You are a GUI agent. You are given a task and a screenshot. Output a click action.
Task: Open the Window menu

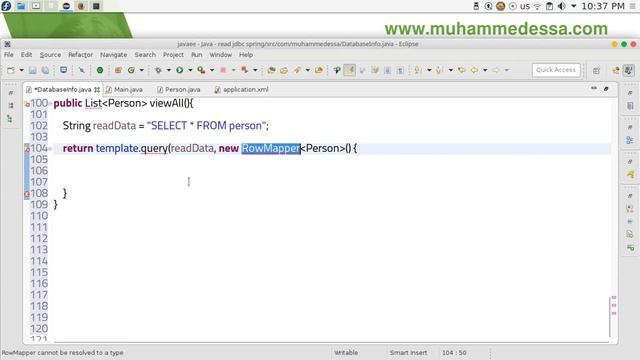220,55
